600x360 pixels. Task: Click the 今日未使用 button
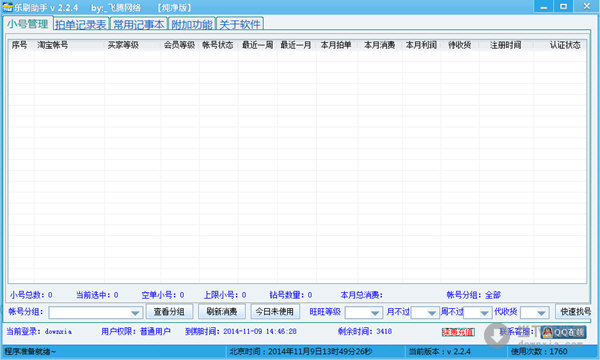click(275, 311)
